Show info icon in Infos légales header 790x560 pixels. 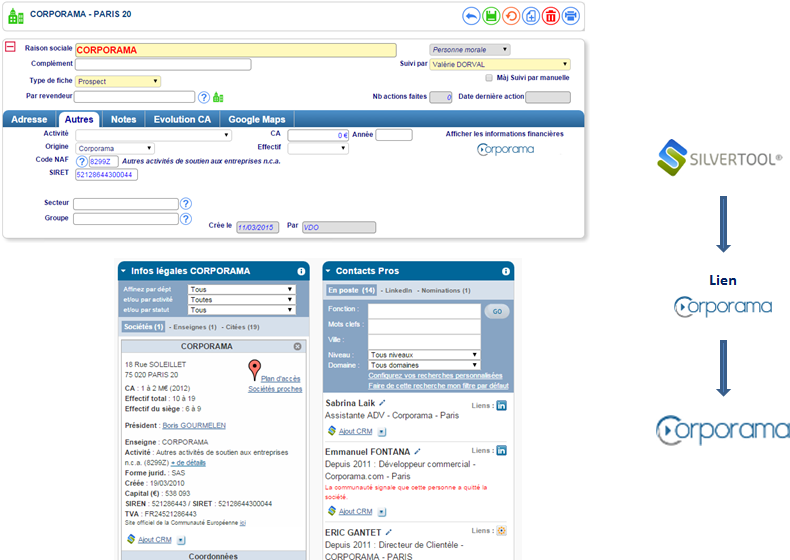(x=301, y=271)
